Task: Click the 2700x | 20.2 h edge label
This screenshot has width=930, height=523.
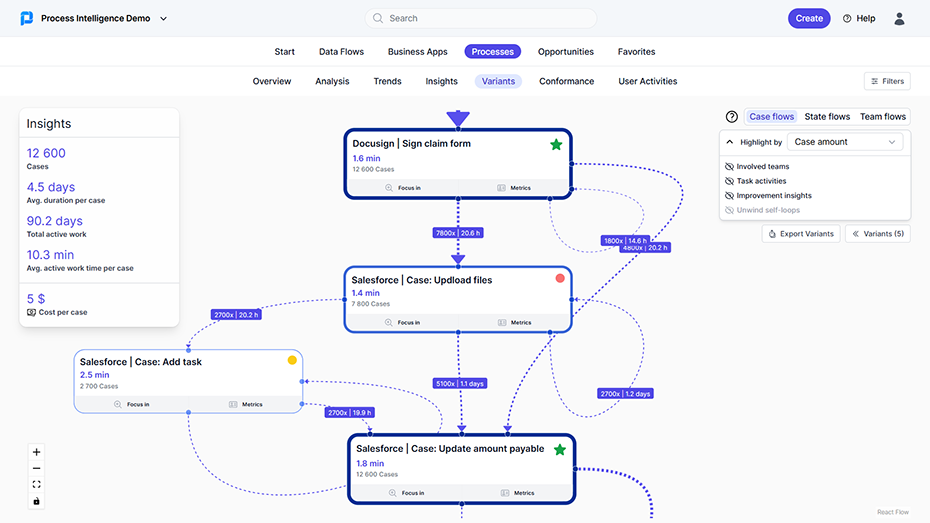Action: coord(236,315)
